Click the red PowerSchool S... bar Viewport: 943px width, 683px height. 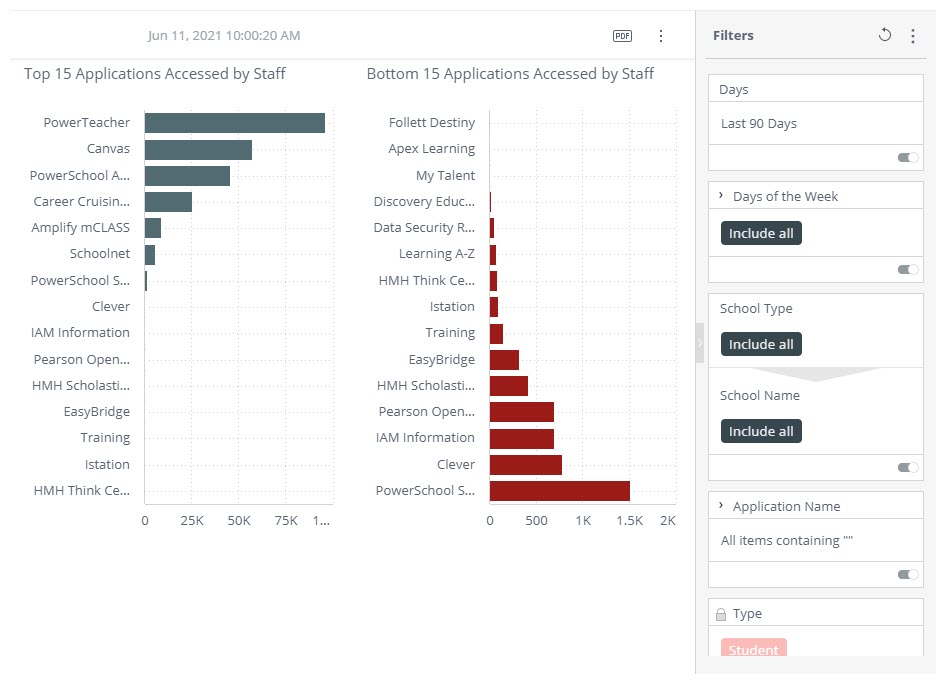pyautogui.click(x=560, y=491)
